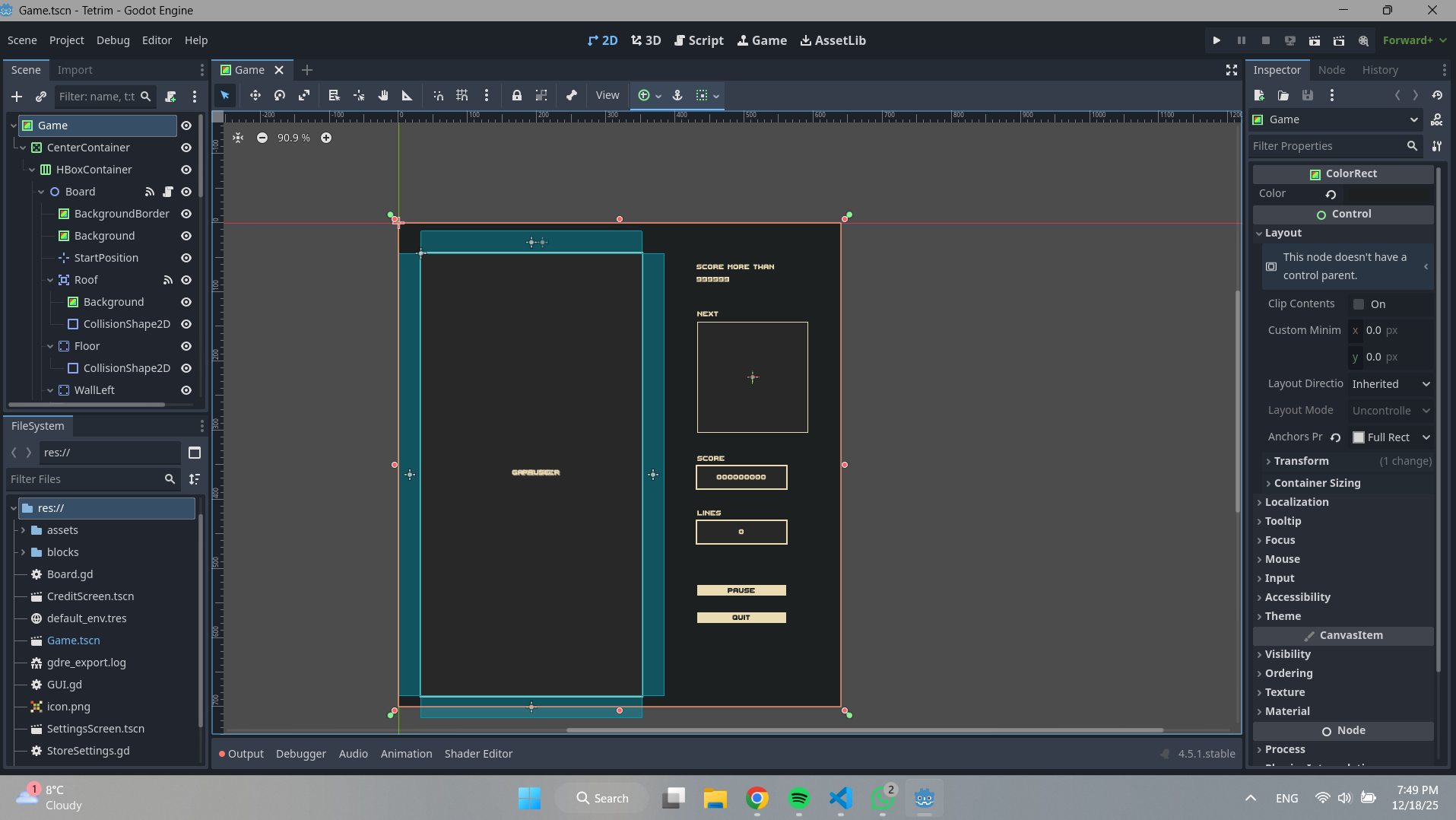This screenshot has height=820, width=1456.
Task: Expand the assets folder
Action: [x=23, y=530]
